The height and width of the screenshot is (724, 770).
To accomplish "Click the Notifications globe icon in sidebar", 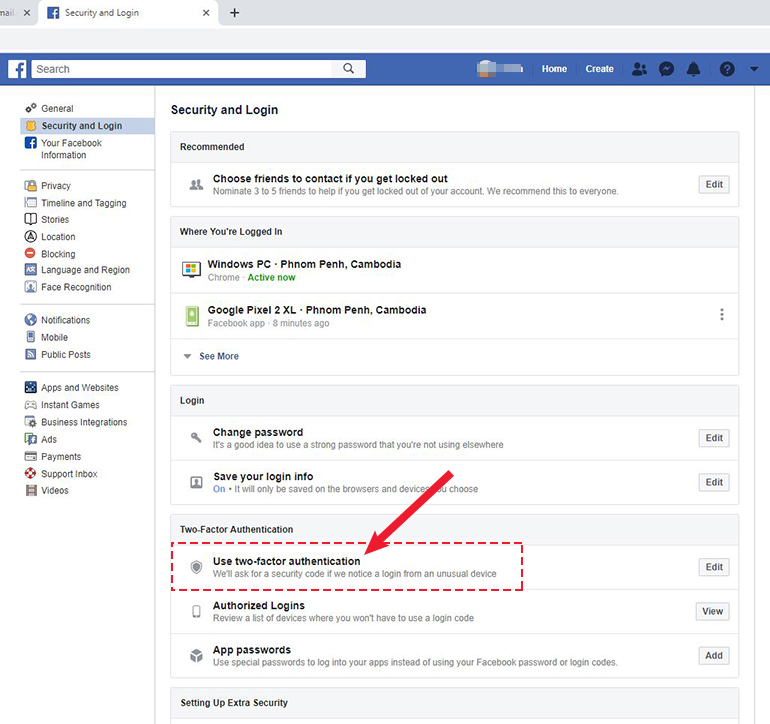I will pos(30,320).
